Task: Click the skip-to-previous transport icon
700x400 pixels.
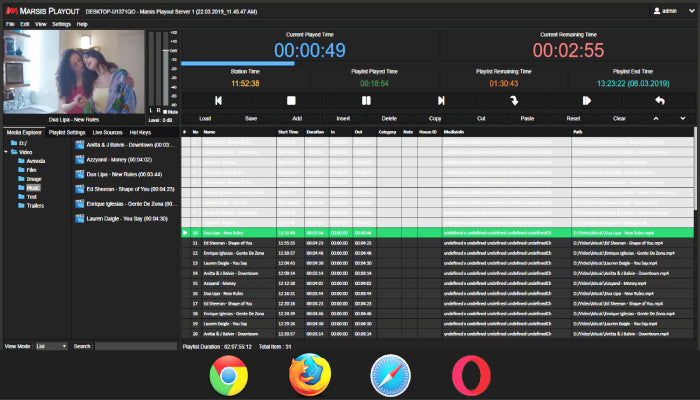Action: pyautogui.click(x=218, y=101)
